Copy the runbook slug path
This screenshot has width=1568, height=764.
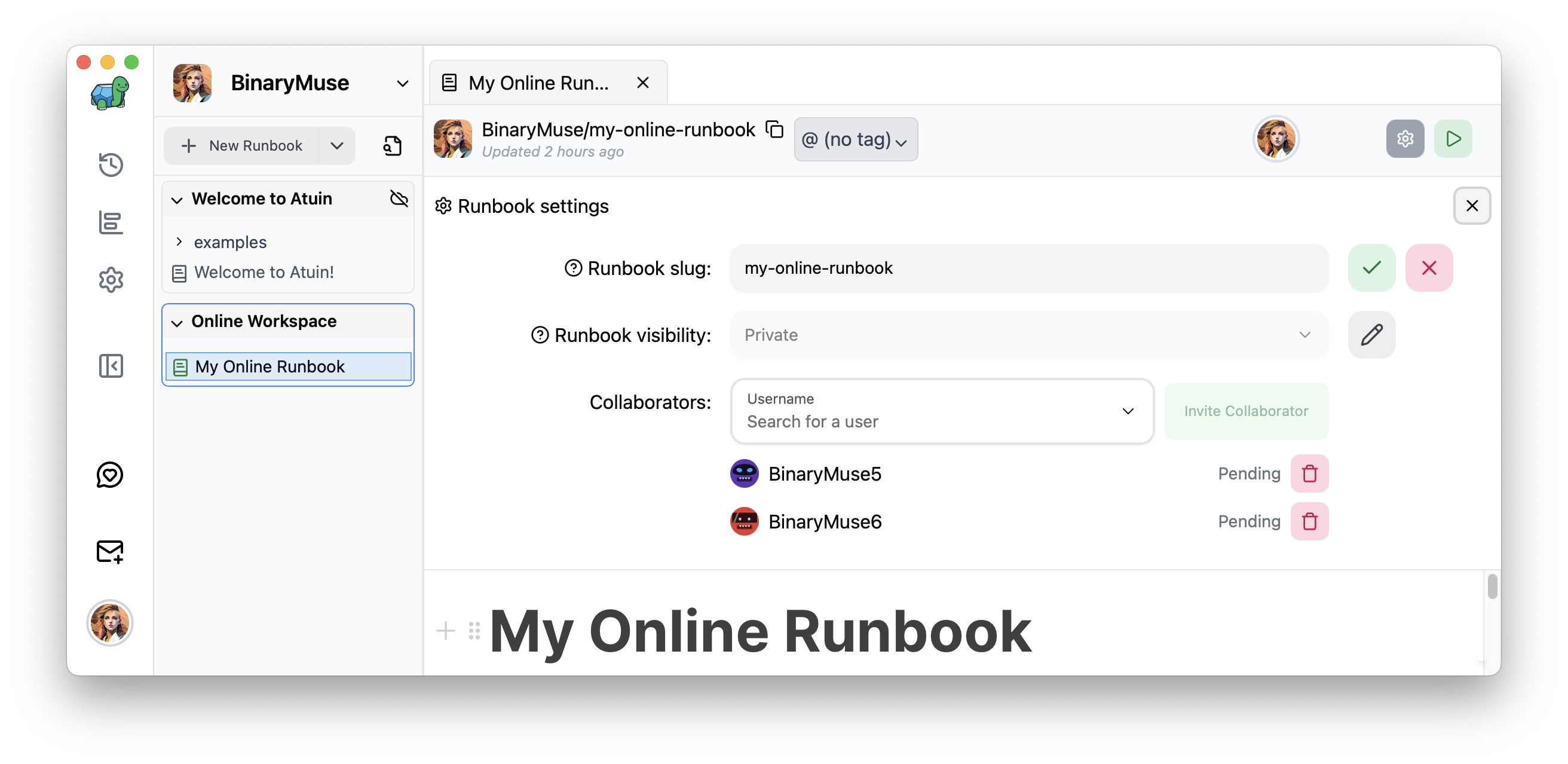point(774,130)
